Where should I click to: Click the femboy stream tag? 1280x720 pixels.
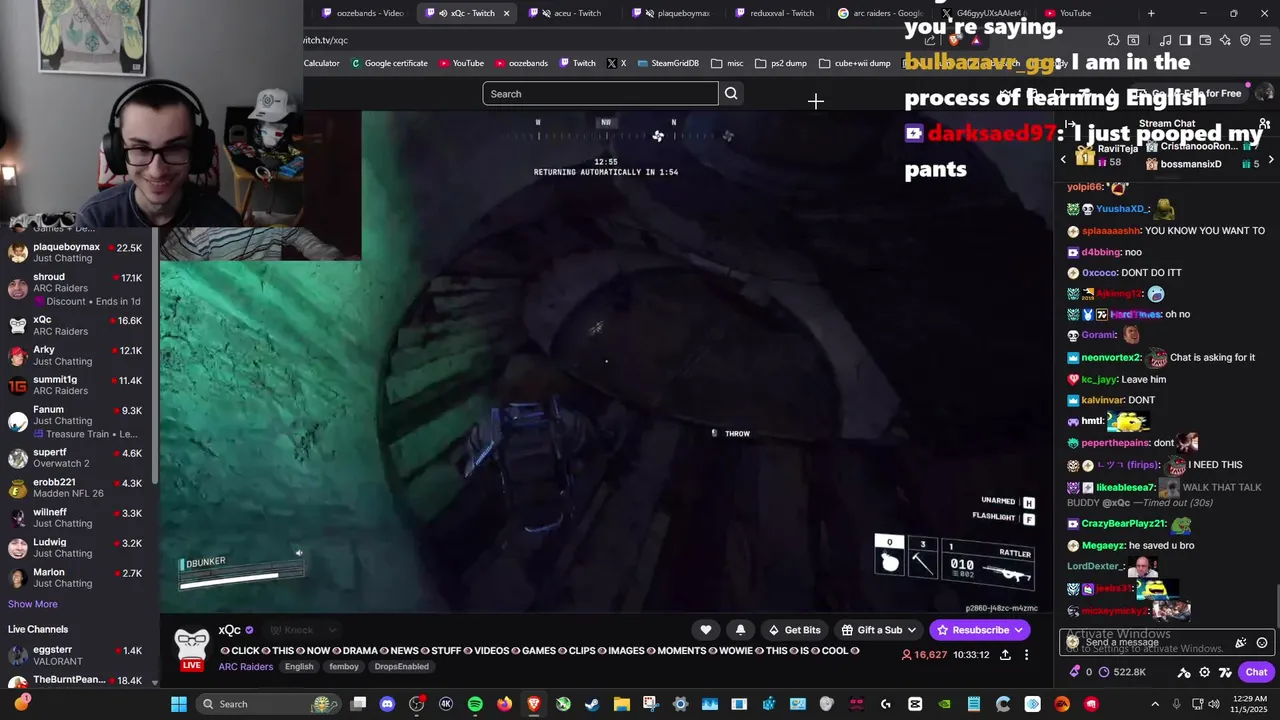tap(344, 667)
